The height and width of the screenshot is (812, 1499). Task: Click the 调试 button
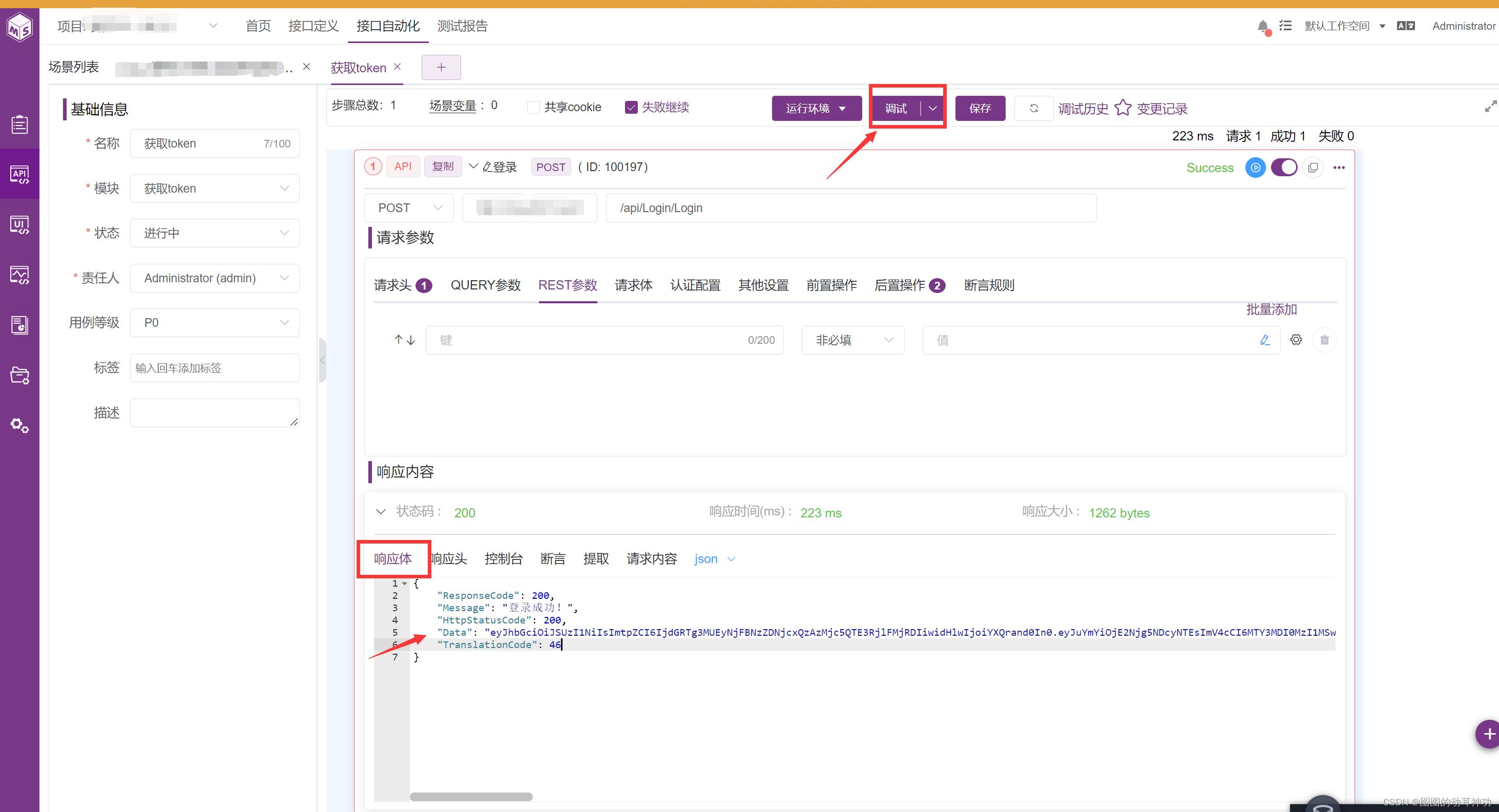click(x=896, y=108)
